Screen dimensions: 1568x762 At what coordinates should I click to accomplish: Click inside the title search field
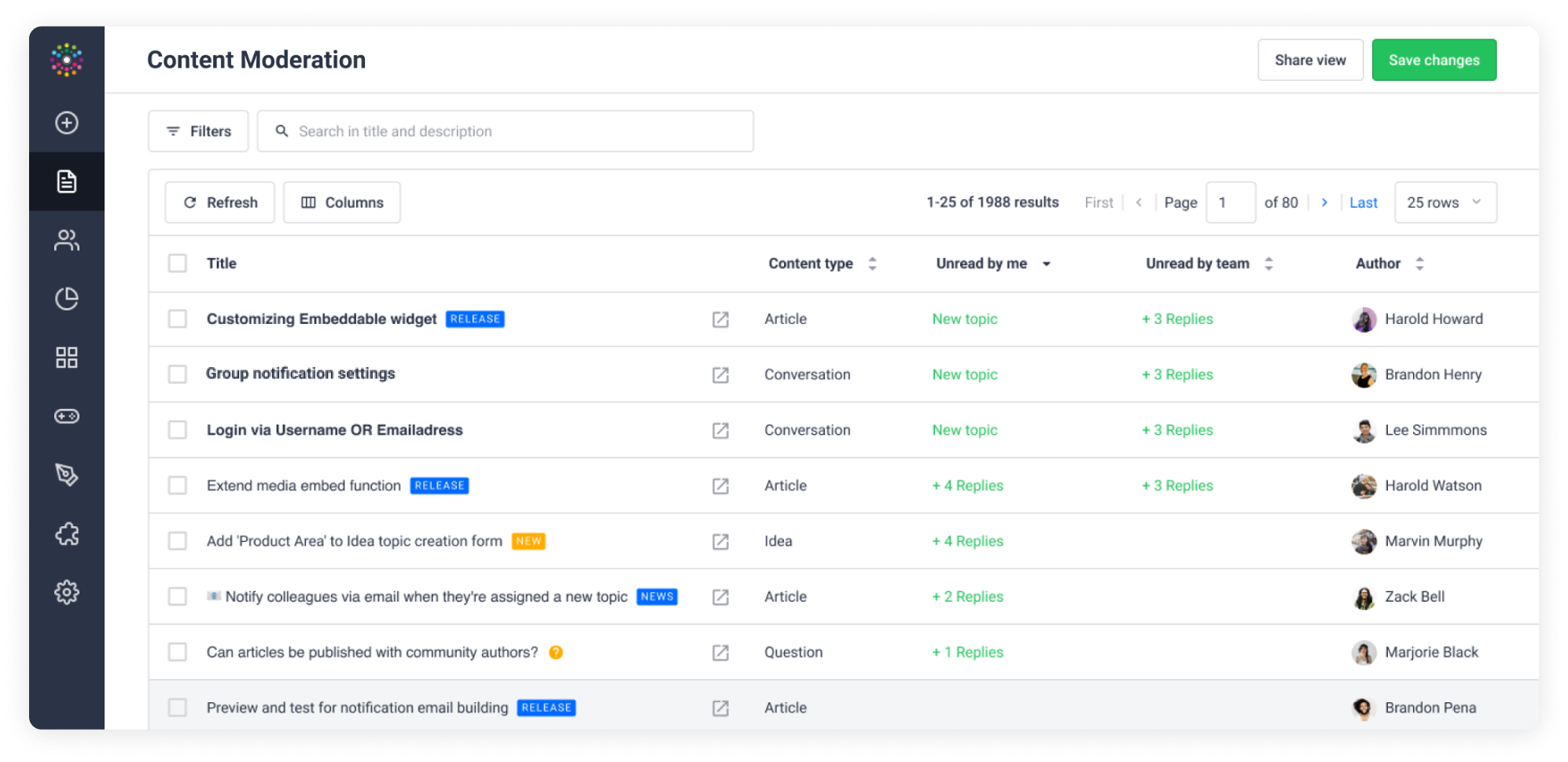click(x=505, y=131)
